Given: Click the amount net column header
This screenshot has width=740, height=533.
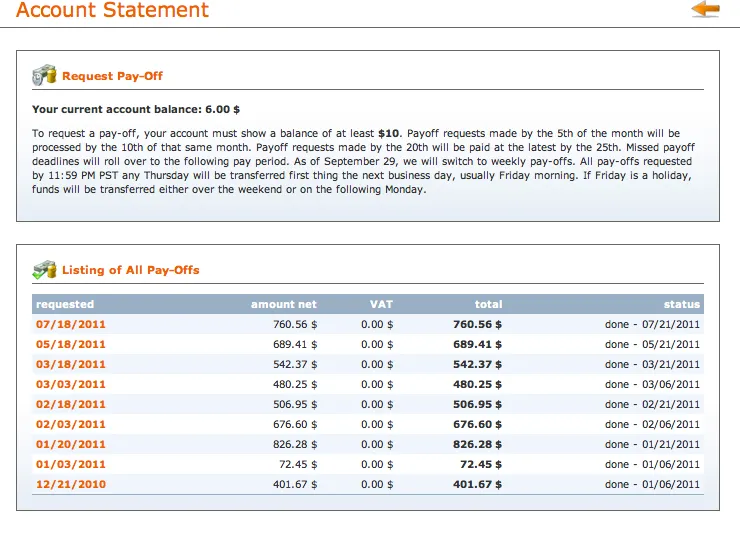Looking at the screenshot, I should [x=284, y=305].
